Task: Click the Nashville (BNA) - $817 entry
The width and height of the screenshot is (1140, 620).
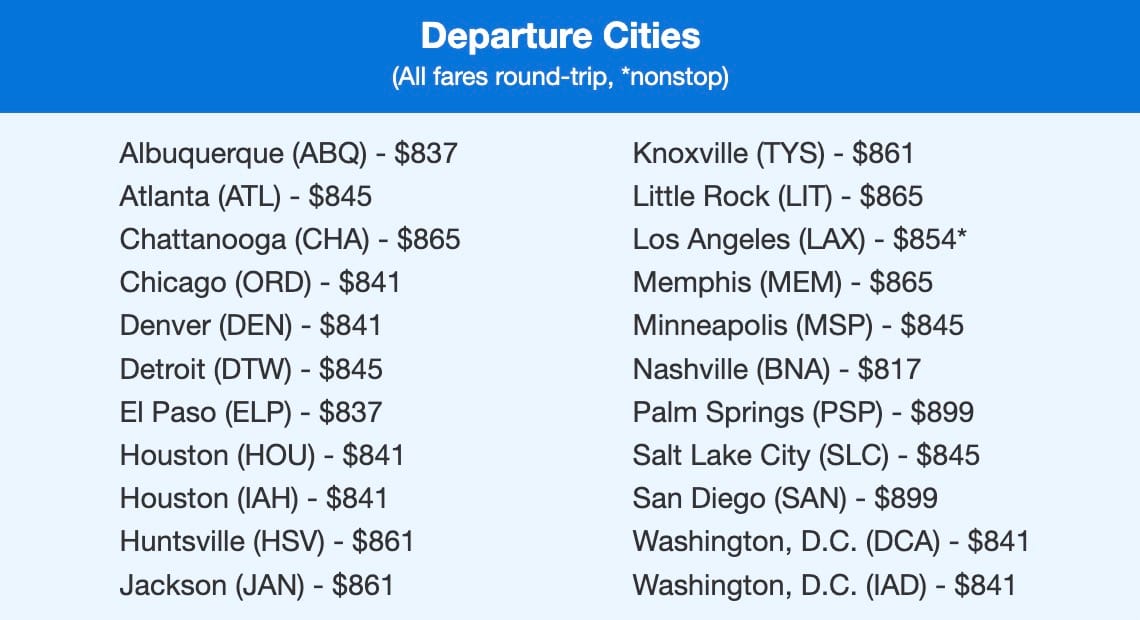Action: coord(776,369)
